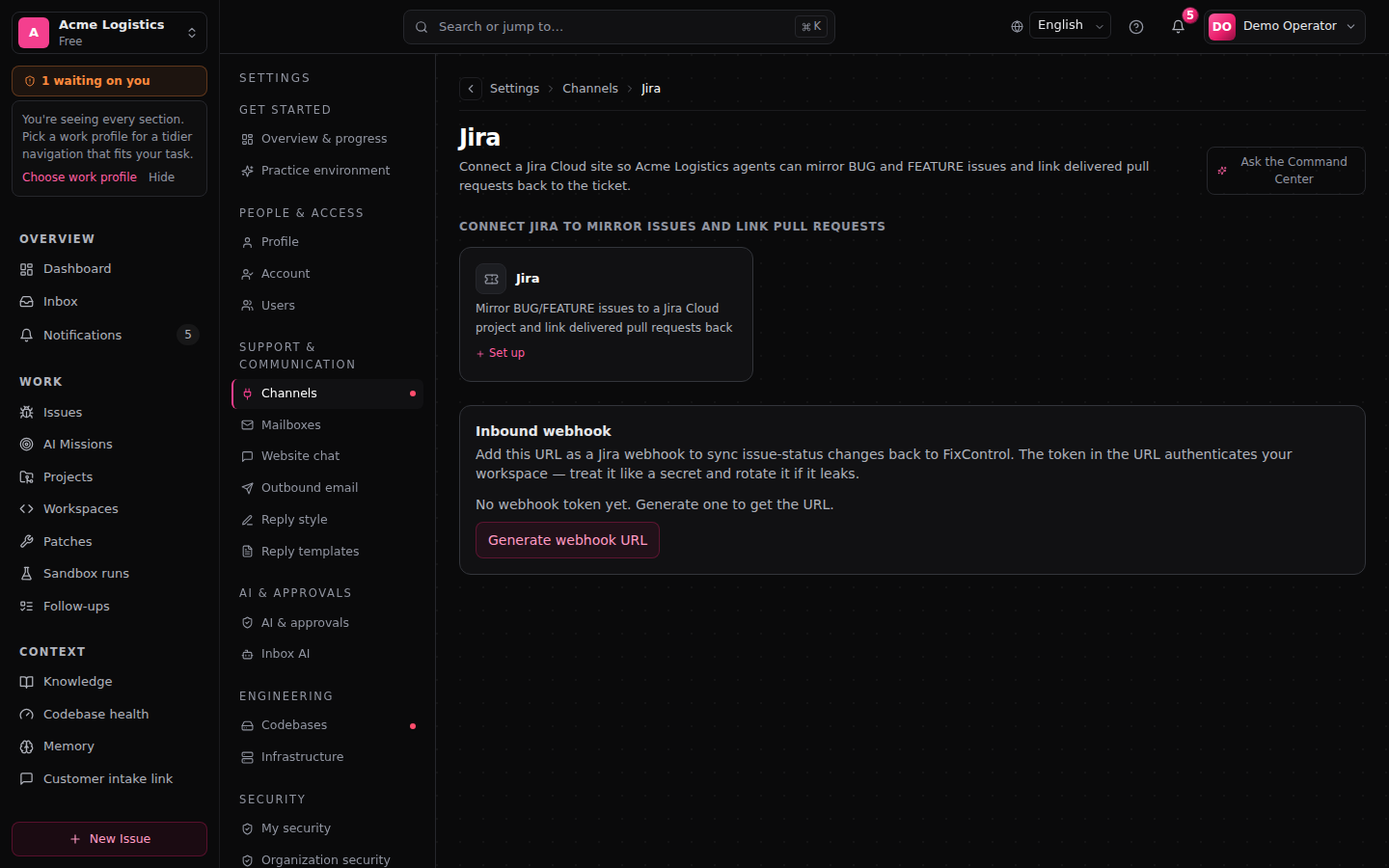Open My security settings
This screenshot has width=1389, height=868.
point(327,828)
